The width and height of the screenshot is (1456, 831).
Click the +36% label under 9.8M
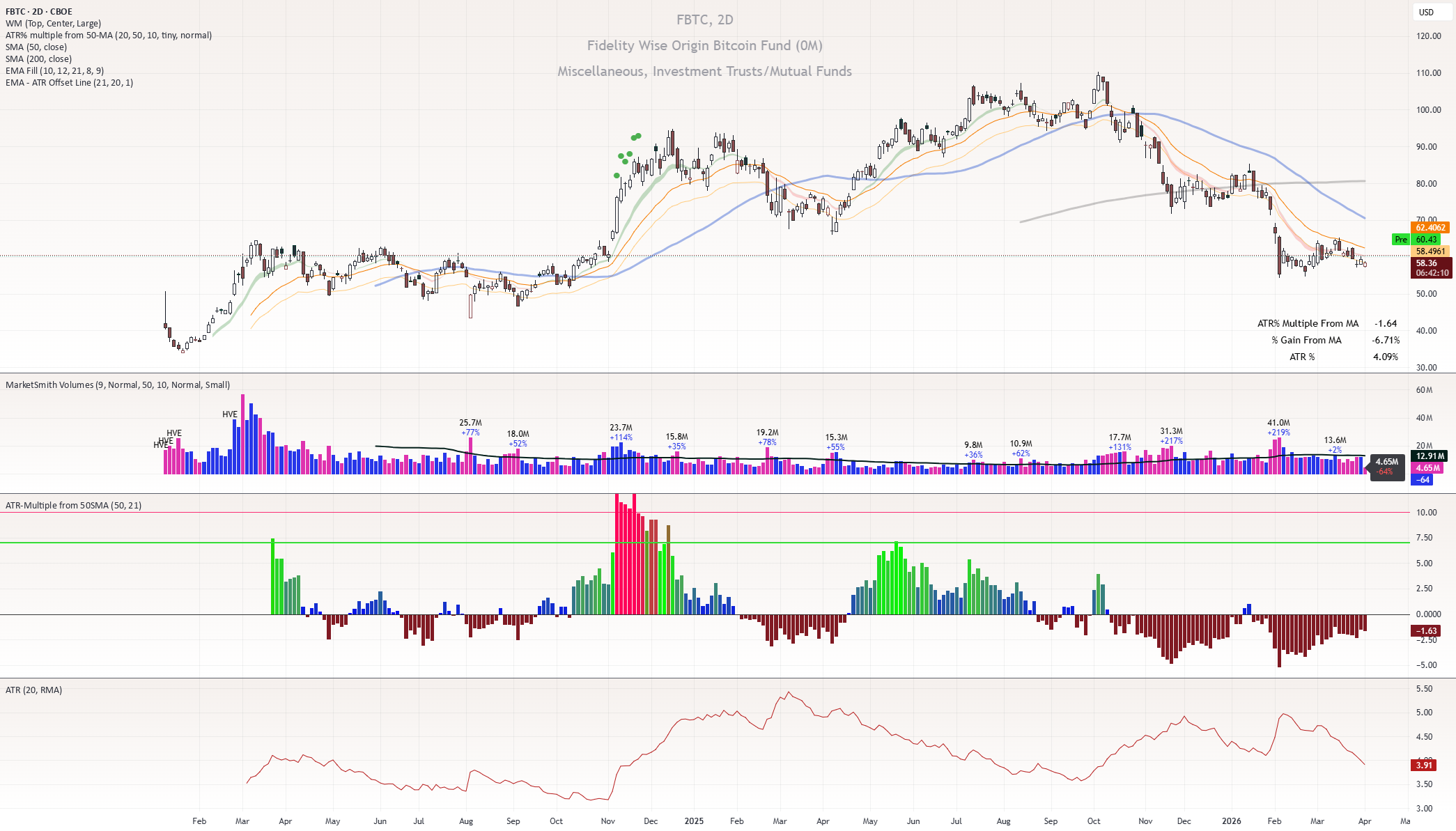pos(973,455)
